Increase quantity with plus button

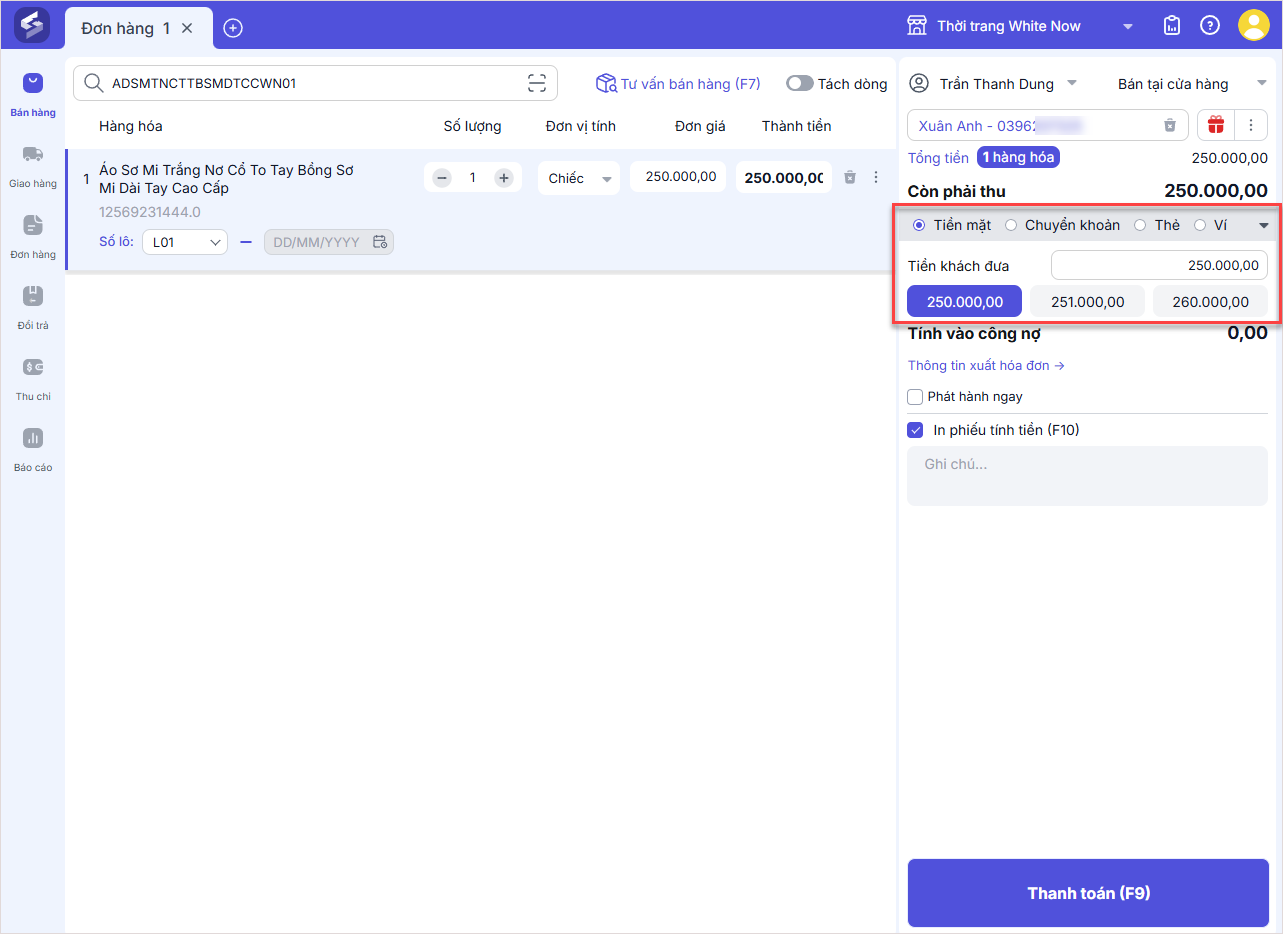[504, 178]
